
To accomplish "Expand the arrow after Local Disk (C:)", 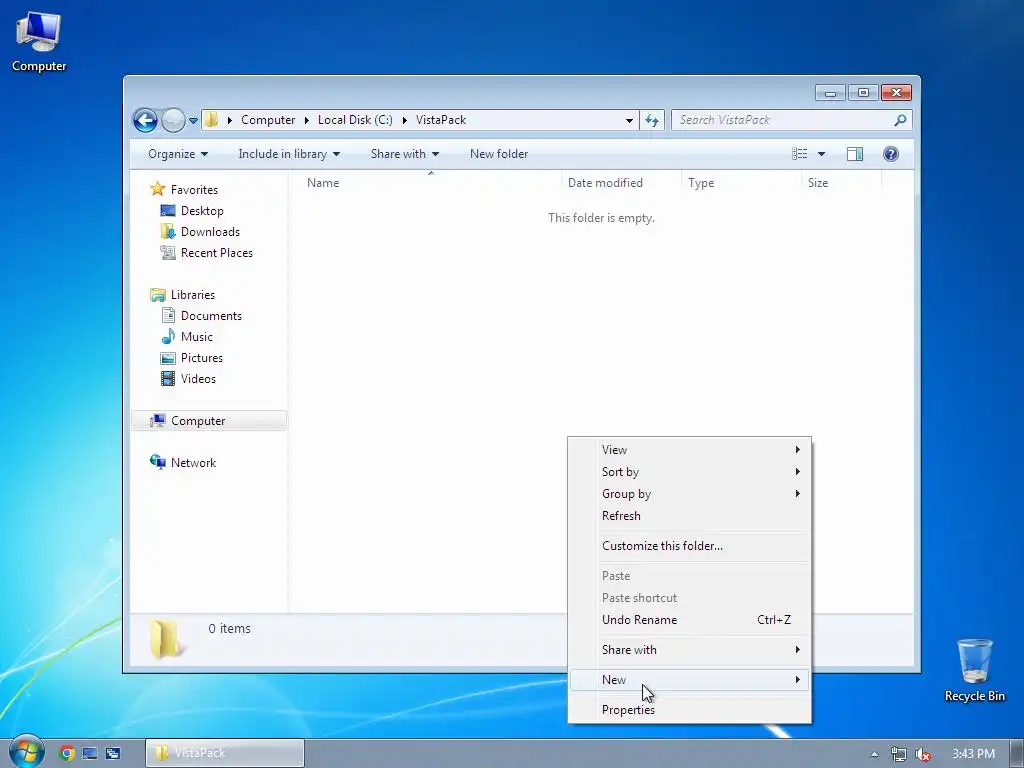I will [x=404, y=120].
